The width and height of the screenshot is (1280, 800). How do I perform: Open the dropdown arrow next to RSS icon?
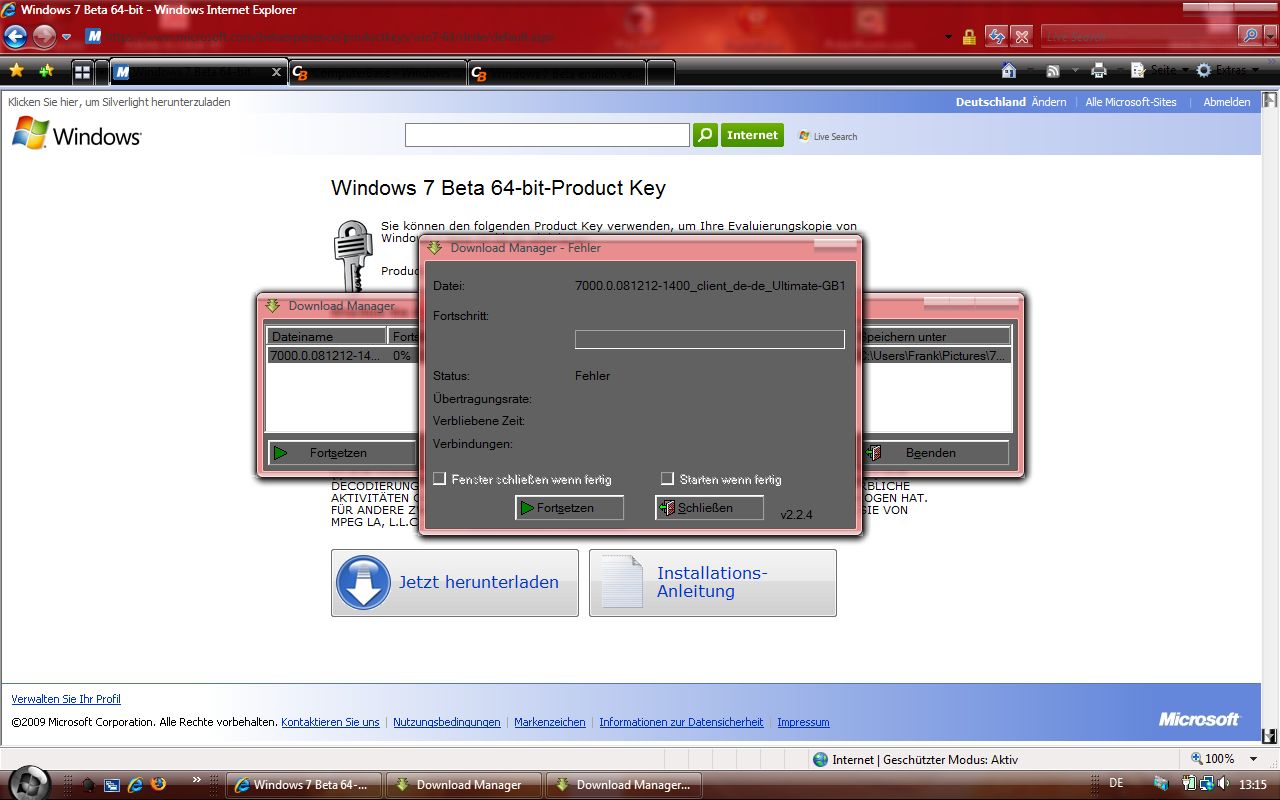pos(1075,70)
